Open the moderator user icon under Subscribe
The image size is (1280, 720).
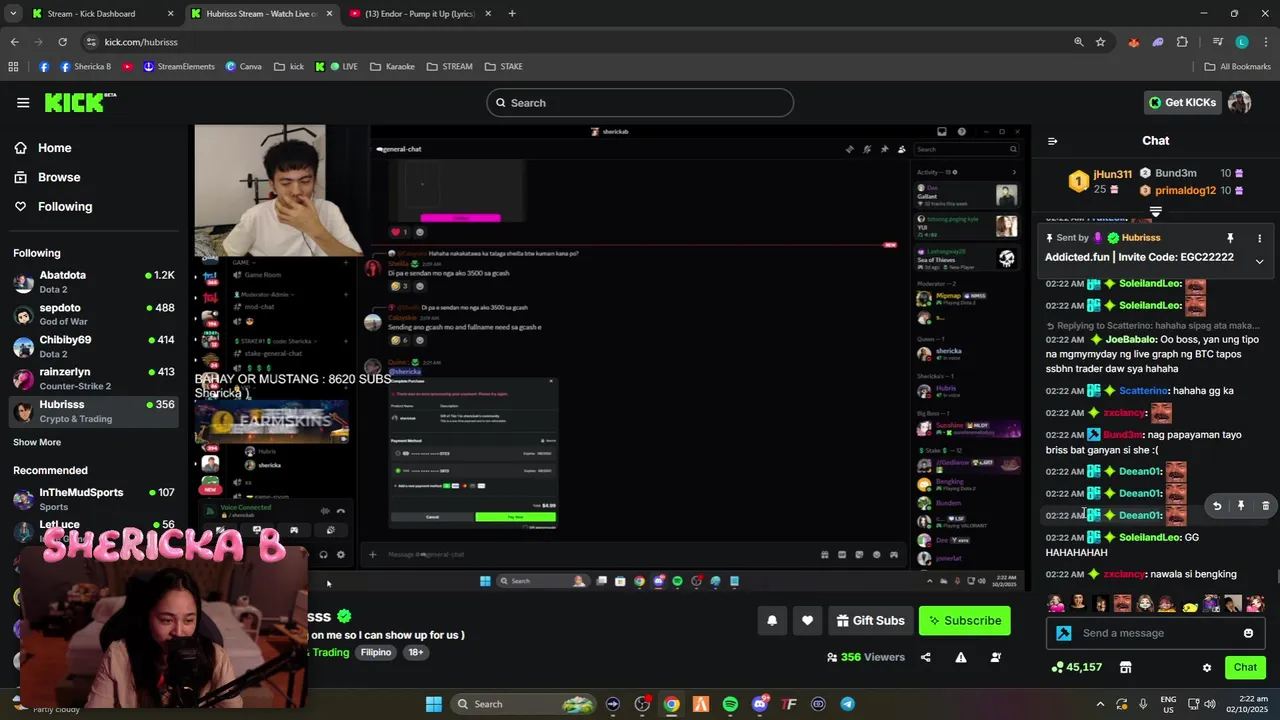pos(996,657)
